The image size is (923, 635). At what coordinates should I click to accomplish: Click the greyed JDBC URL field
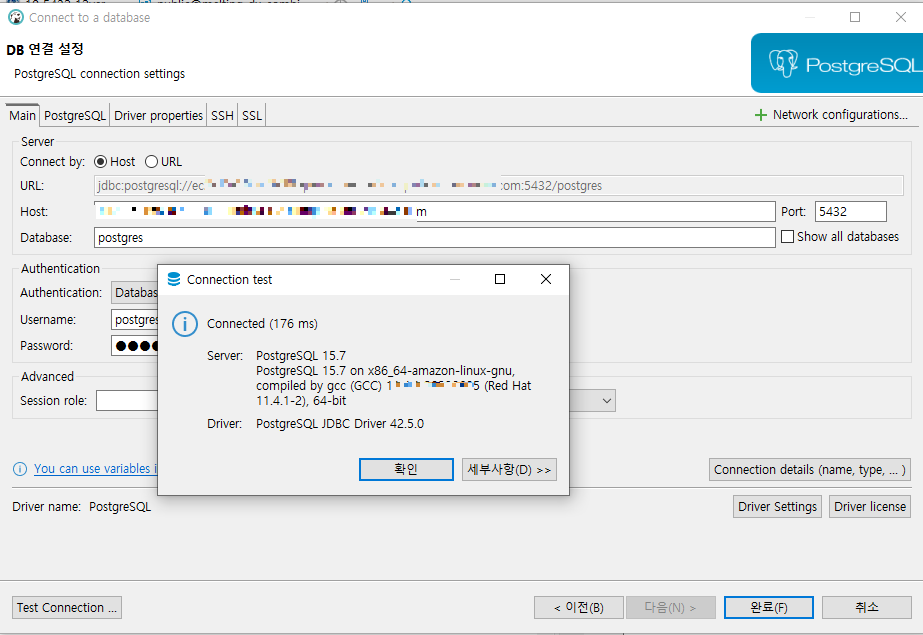[x=499, y=186]
